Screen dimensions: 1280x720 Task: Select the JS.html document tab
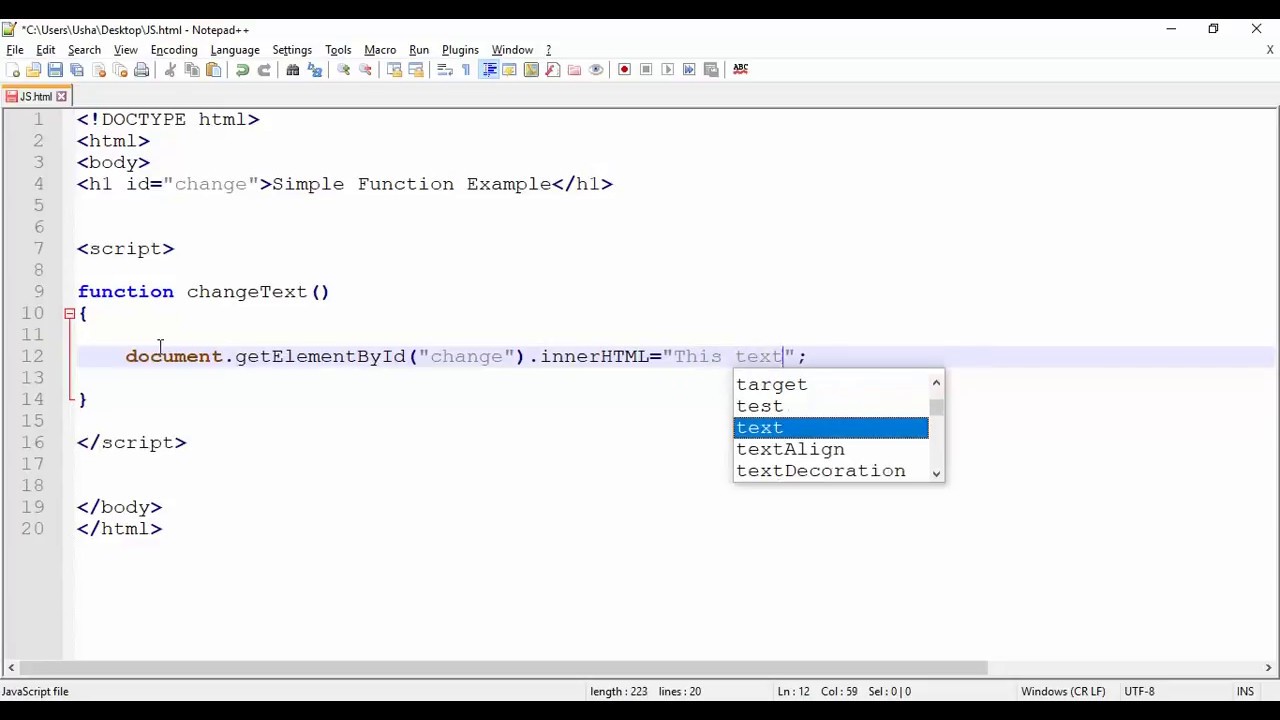pos(35,97)
